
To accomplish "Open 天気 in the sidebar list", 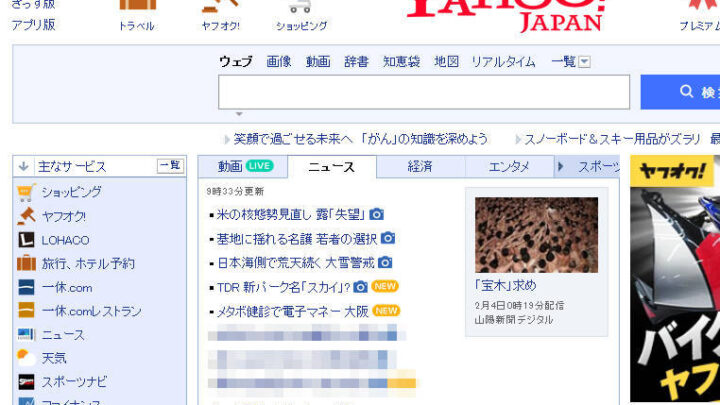I will pyautogui.click(x=54, y=358).
